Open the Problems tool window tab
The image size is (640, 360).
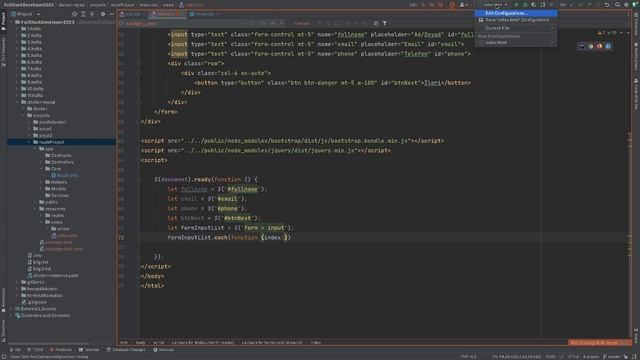[x=60, y=350]
